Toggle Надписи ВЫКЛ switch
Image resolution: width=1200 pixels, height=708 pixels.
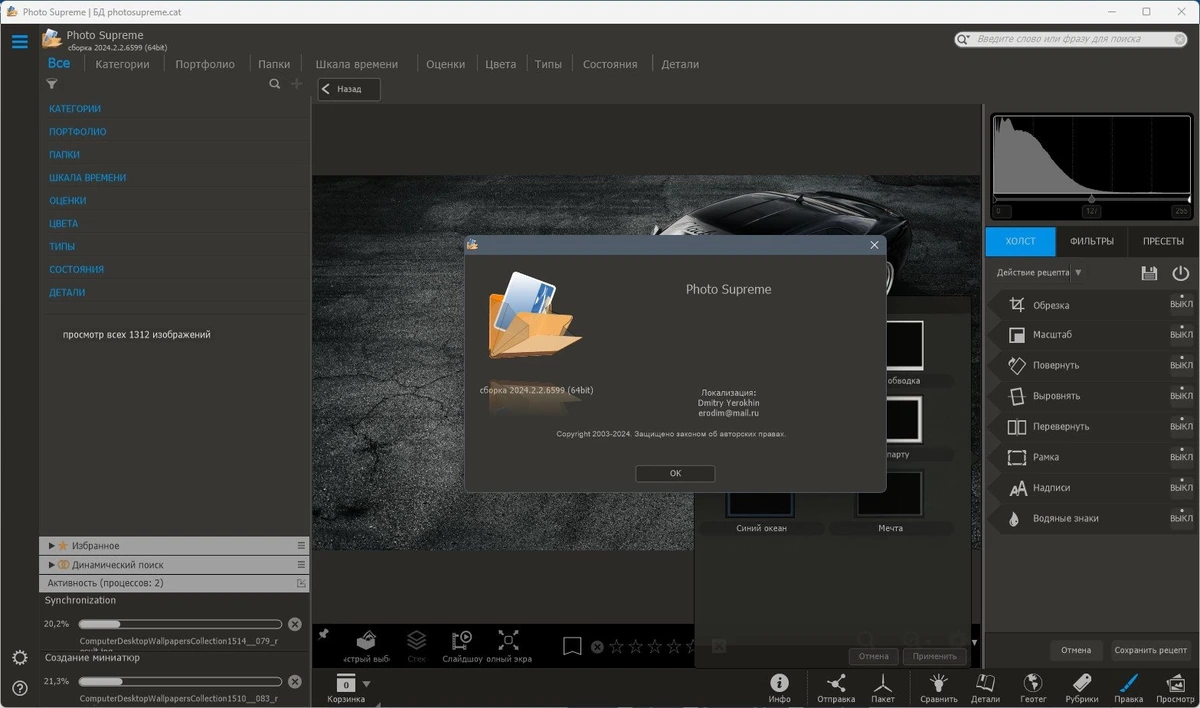(x=1182, y=488)
